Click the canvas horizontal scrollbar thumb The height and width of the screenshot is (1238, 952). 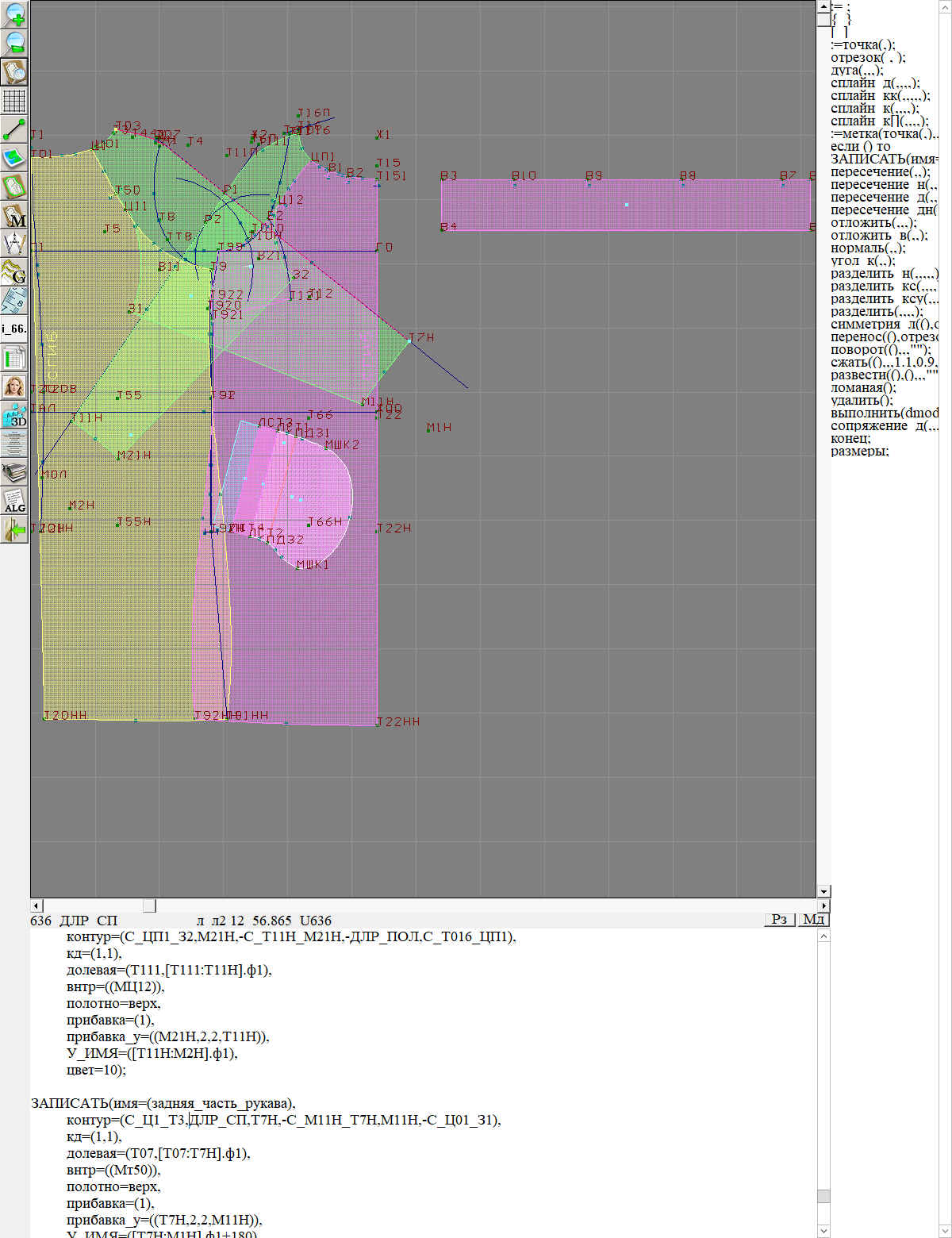(149, 905)
